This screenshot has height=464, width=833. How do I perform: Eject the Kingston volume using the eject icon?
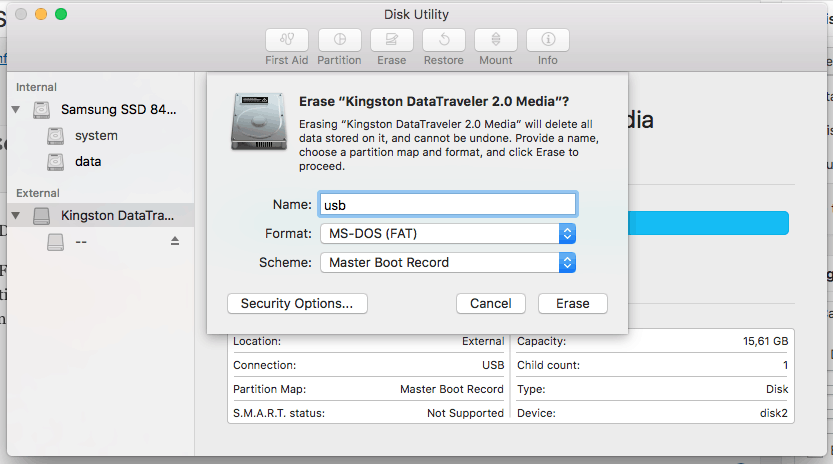click(175, 241)
